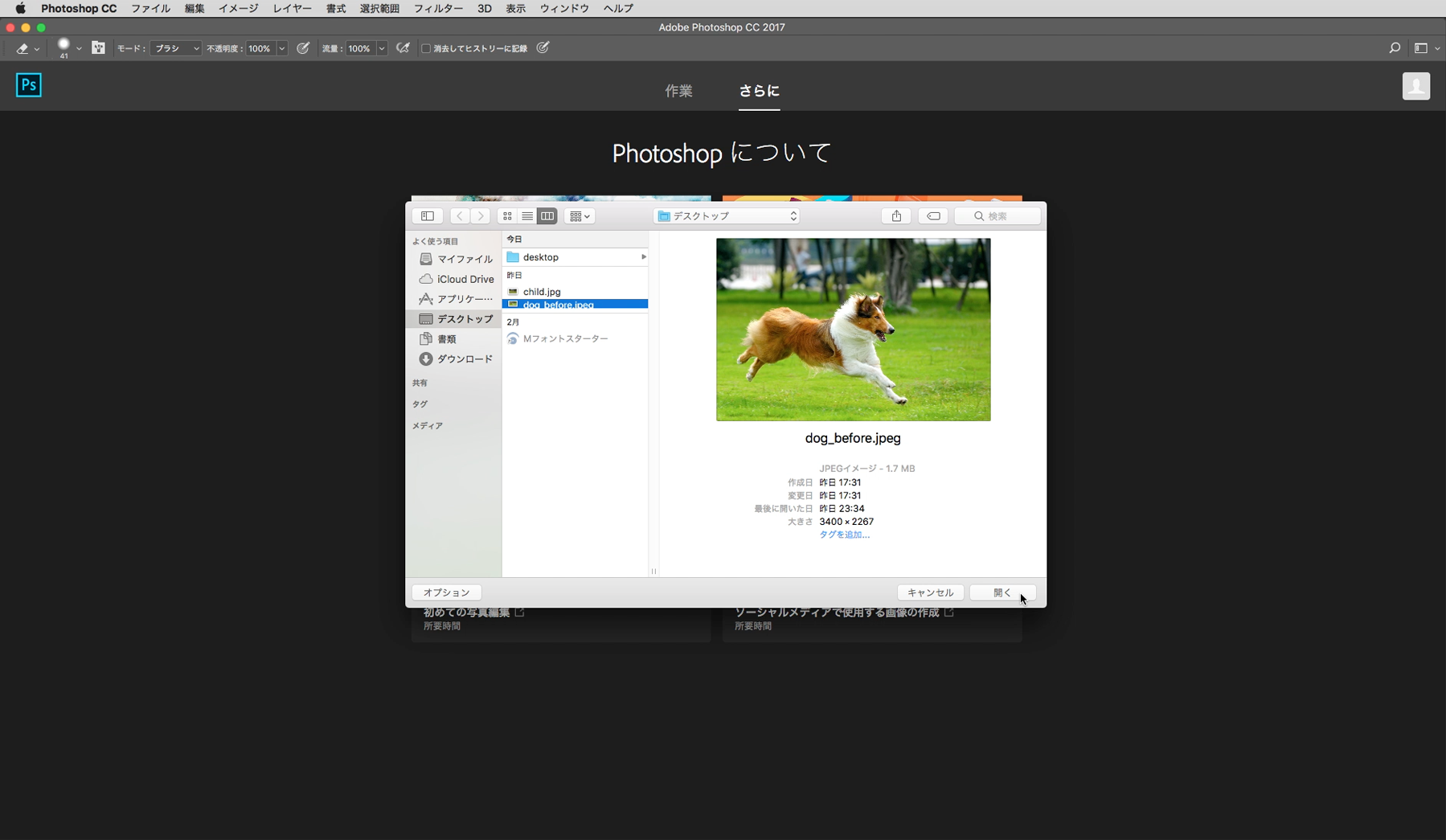Viewport: 1446px width, 840px height.
Task: Open the 編集 menu
Action: (x=195, y=8)
